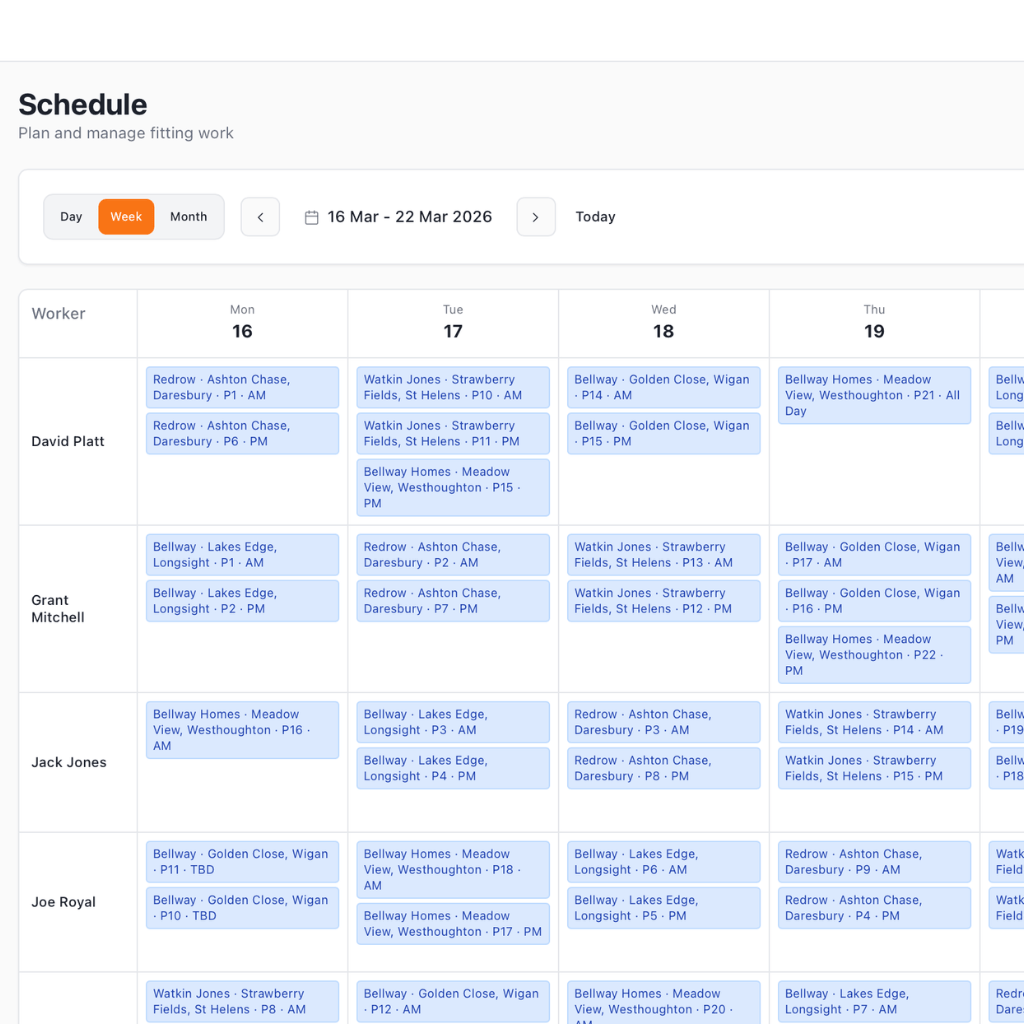Viewport: 1024px width, 1024px height.
Task: Open Bellway Golden Close P15 PM job
Action: [x=664, y=434]
